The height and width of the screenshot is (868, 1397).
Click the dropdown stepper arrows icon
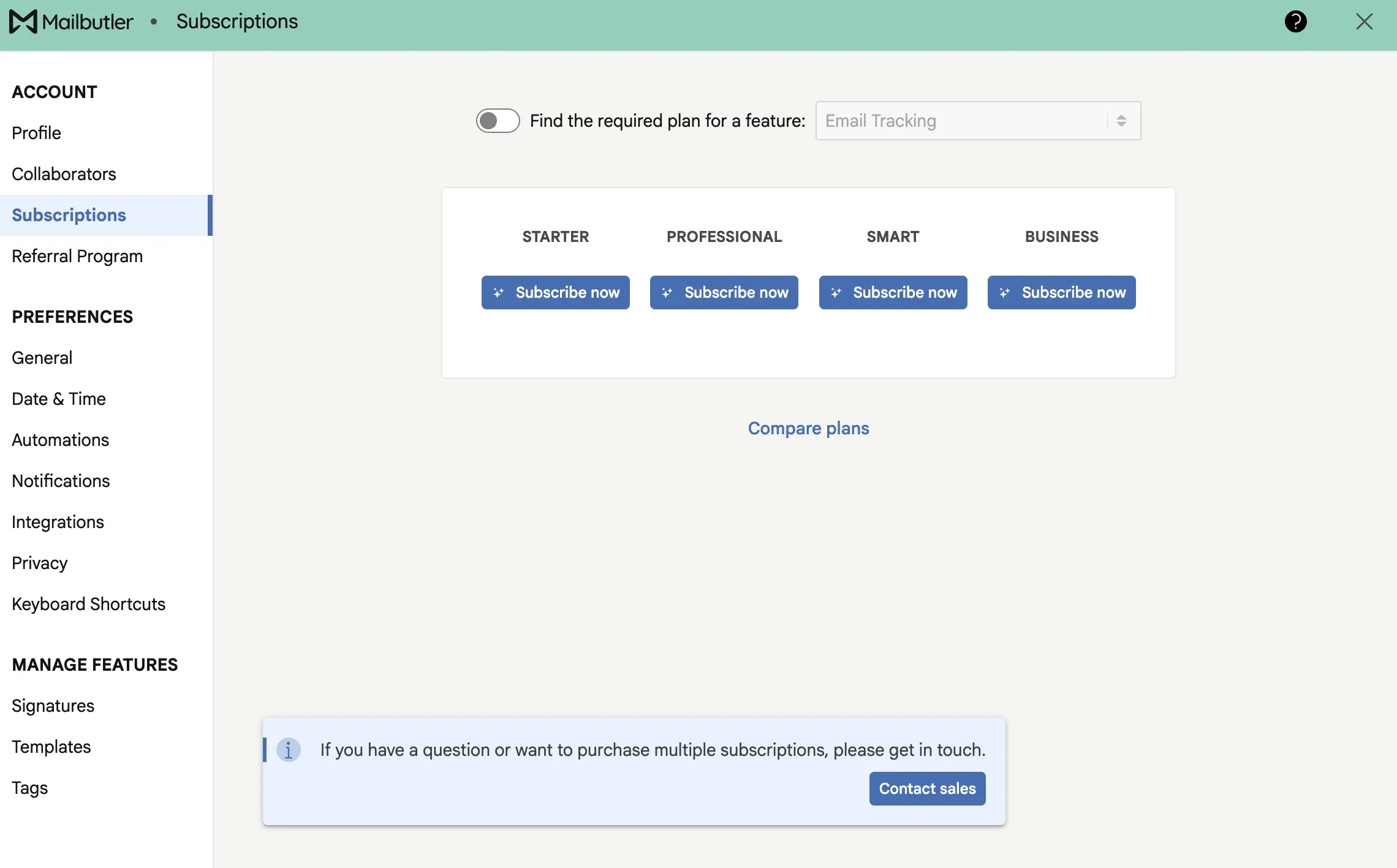point(1121,121)
